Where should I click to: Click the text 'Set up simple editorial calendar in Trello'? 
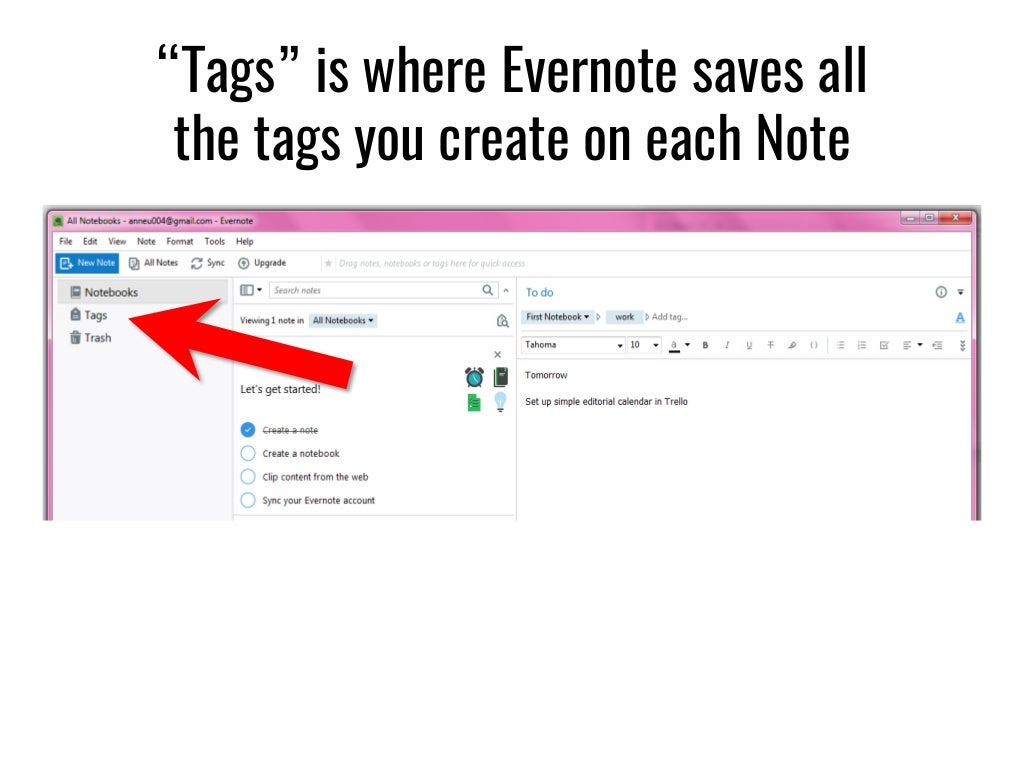tap(606, 401)
